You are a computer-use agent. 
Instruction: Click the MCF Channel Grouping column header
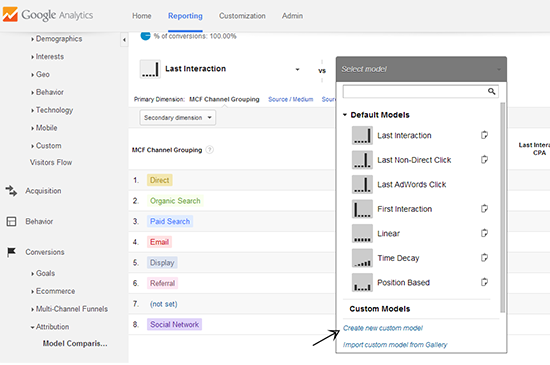(x=167, y=150)
